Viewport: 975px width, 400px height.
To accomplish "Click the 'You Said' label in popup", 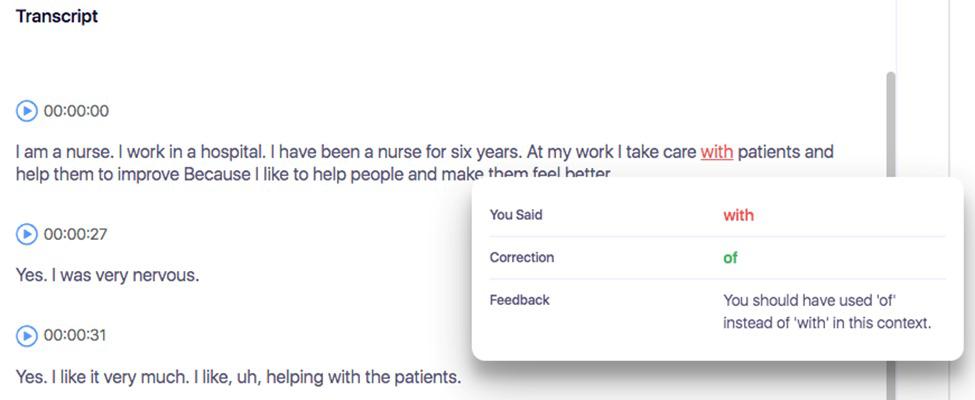I will point(516,215).
